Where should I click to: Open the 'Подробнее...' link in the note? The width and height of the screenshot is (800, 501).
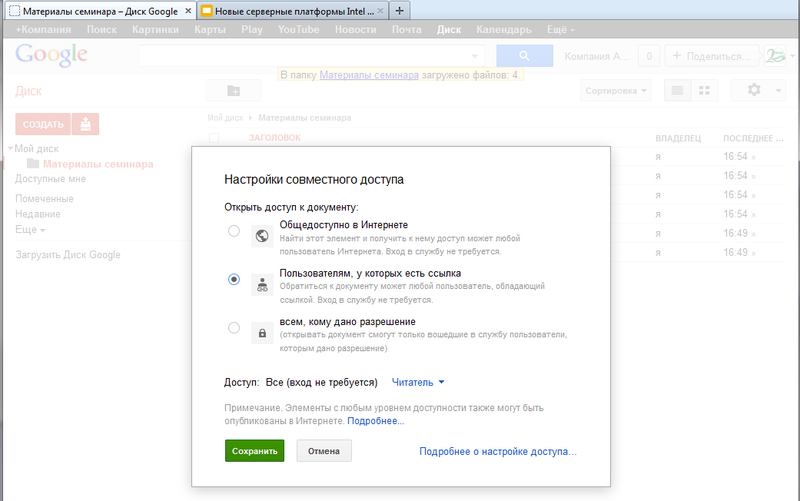tap(376, 421)
